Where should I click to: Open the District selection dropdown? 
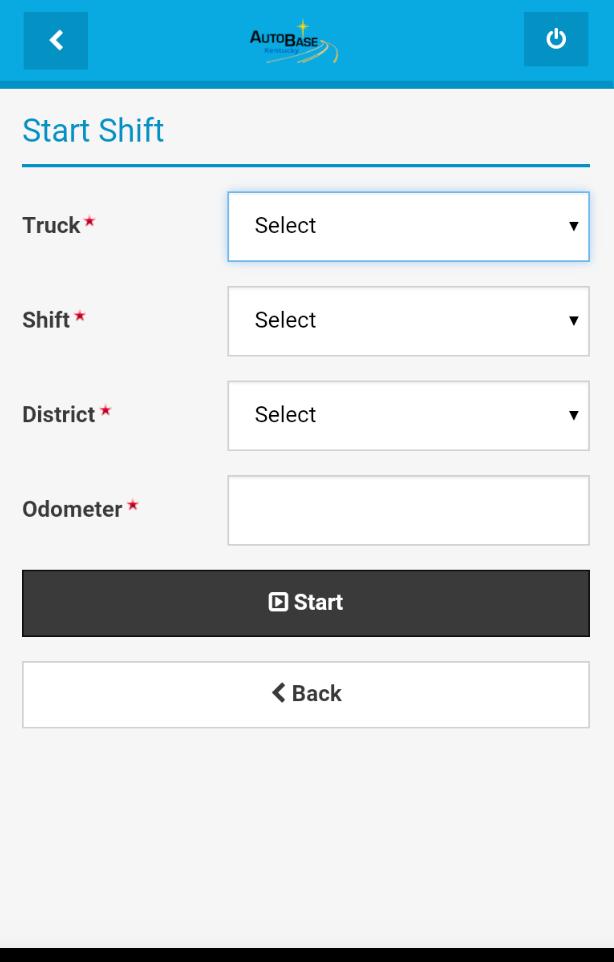(x=408, y=415)
